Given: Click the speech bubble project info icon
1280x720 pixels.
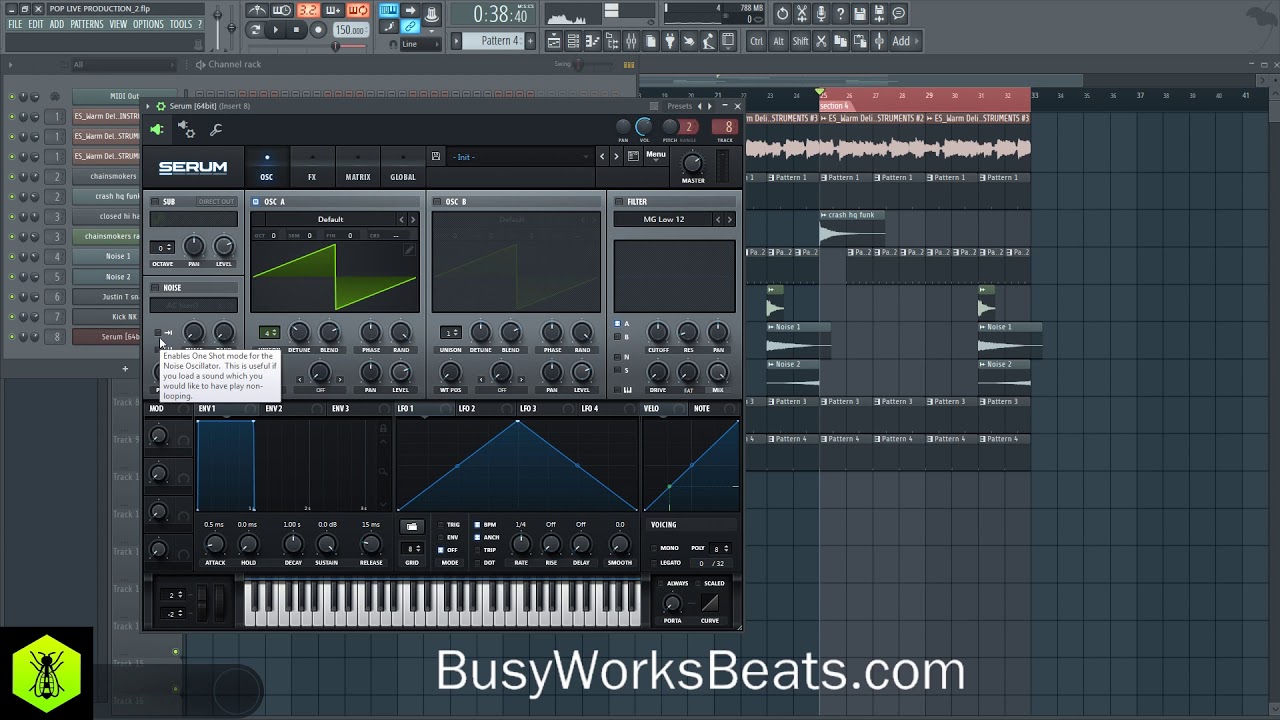Looking at the screenshot, I should point(899,13).
